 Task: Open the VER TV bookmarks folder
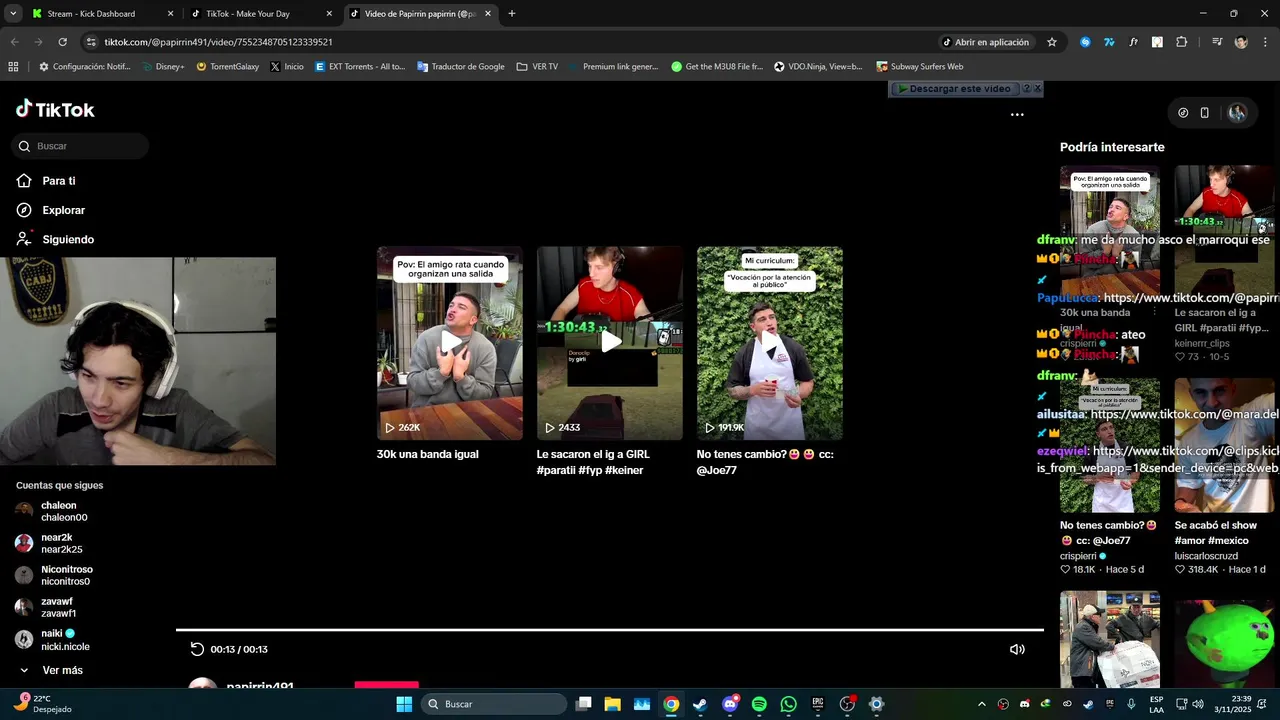pyautogui.click(x=537, y=67)
